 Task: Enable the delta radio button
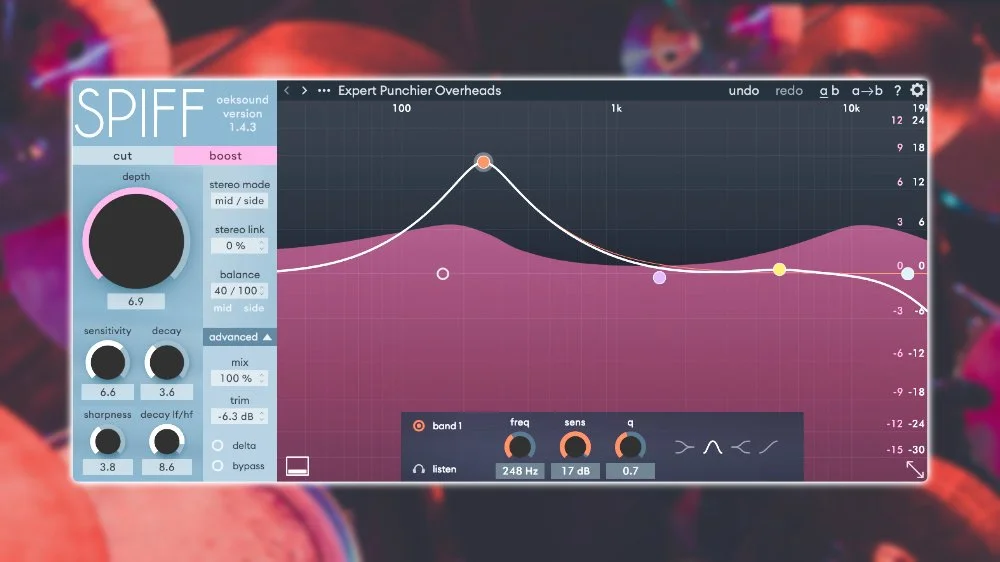217,445
